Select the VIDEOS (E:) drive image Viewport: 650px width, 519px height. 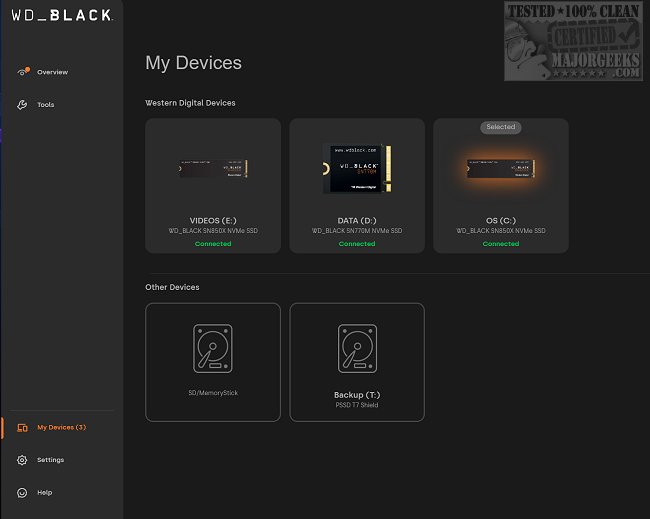(x=213, y=168)
